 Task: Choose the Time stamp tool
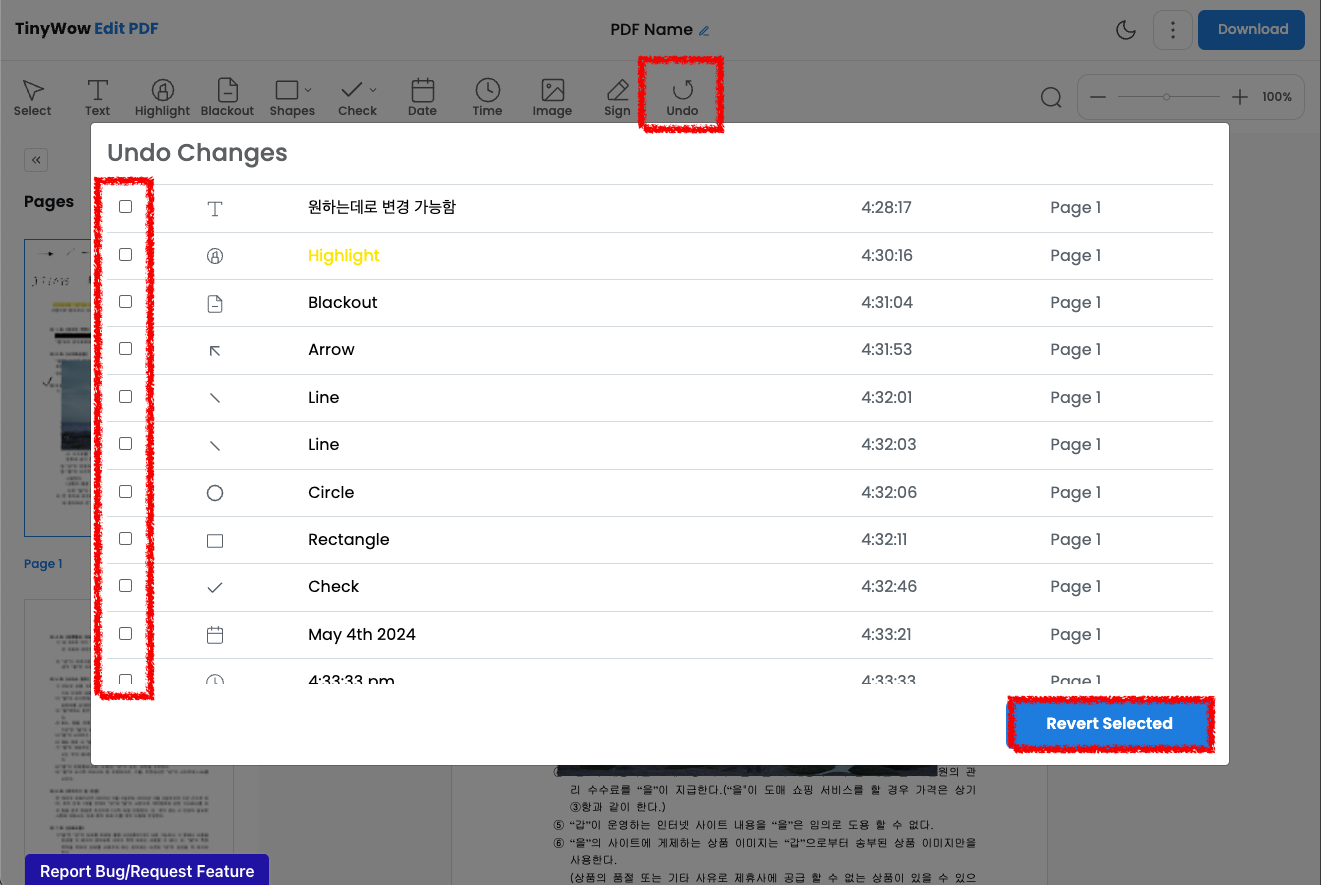coord(487,96)
